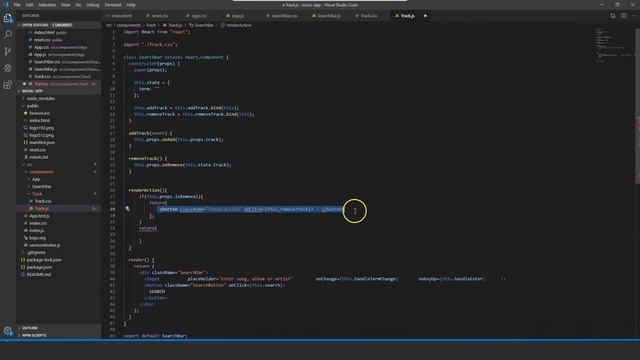Open logo.svg in the file tree
Image resolution: width=640 pixels, height=360 pixels.
(x=38, y=238)
